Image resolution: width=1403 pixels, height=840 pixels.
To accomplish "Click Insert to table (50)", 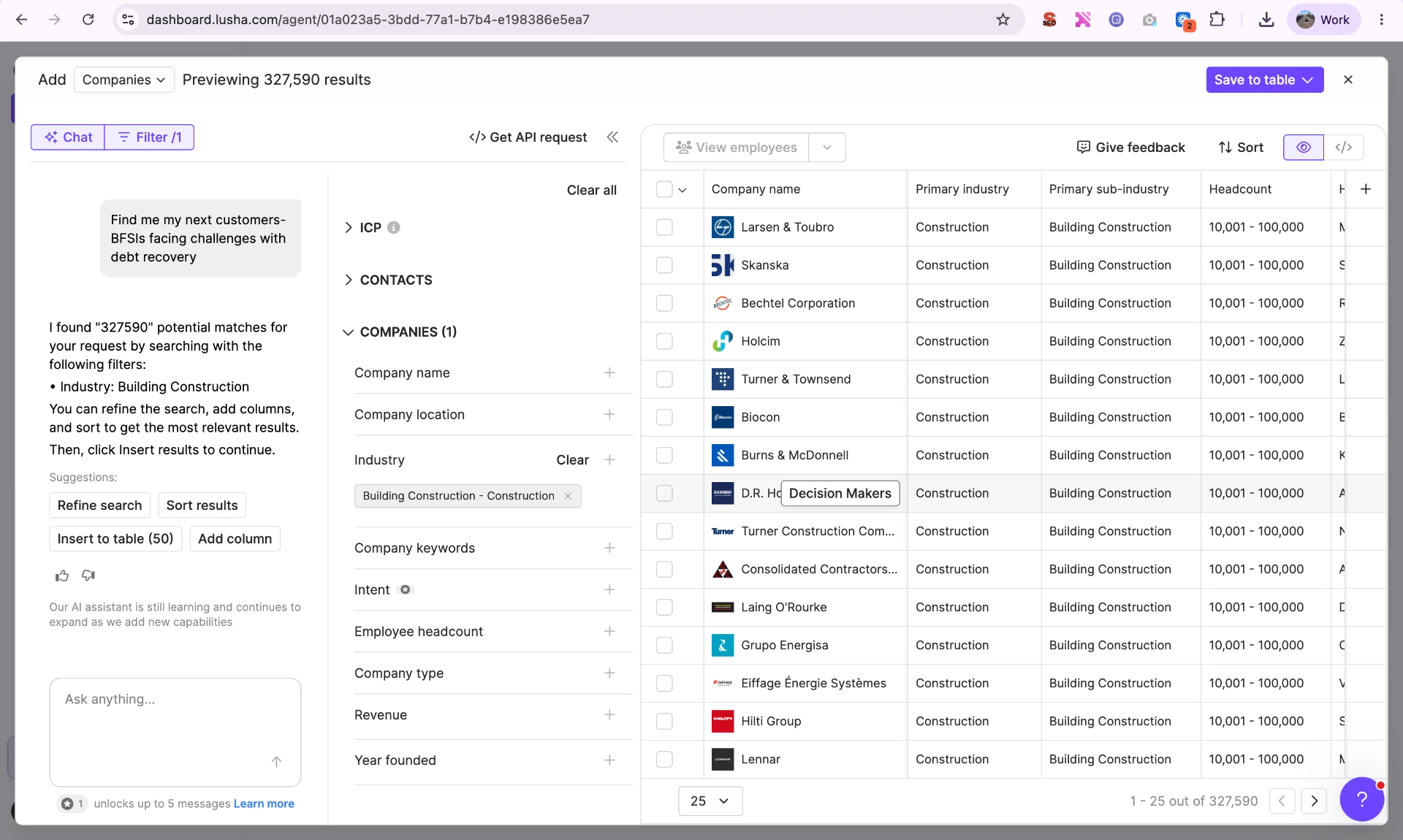I will tap(115, 539).
